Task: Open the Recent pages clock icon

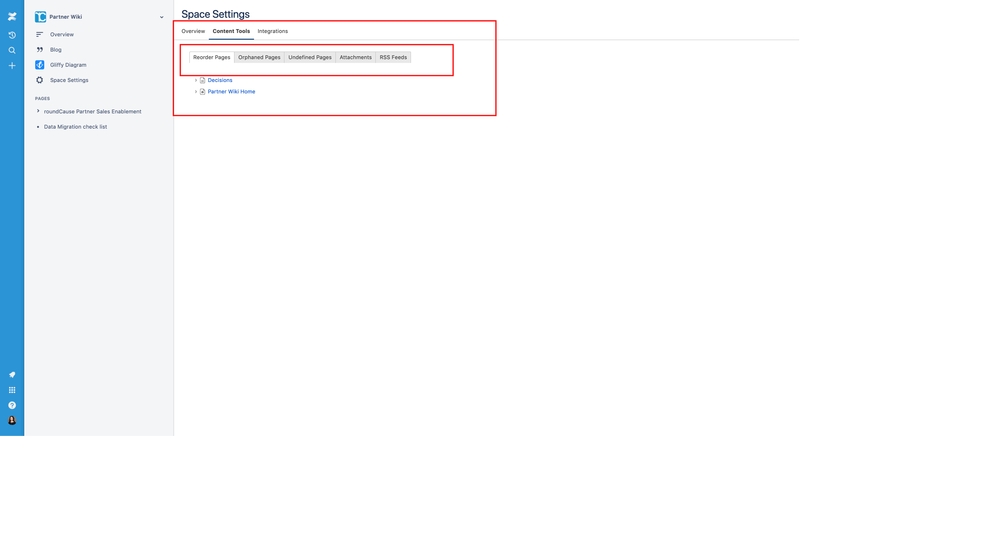Action: (12, 35)
